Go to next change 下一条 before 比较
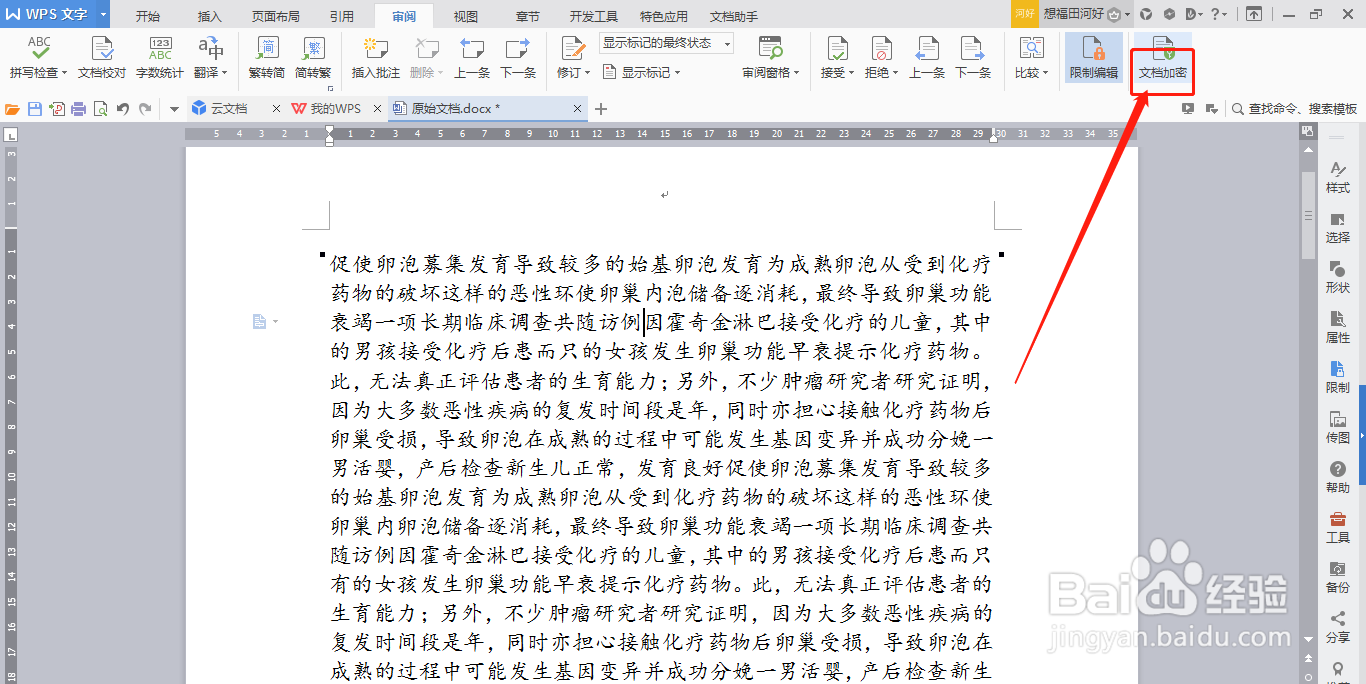The image size is (1366, 684). point(973,57)
